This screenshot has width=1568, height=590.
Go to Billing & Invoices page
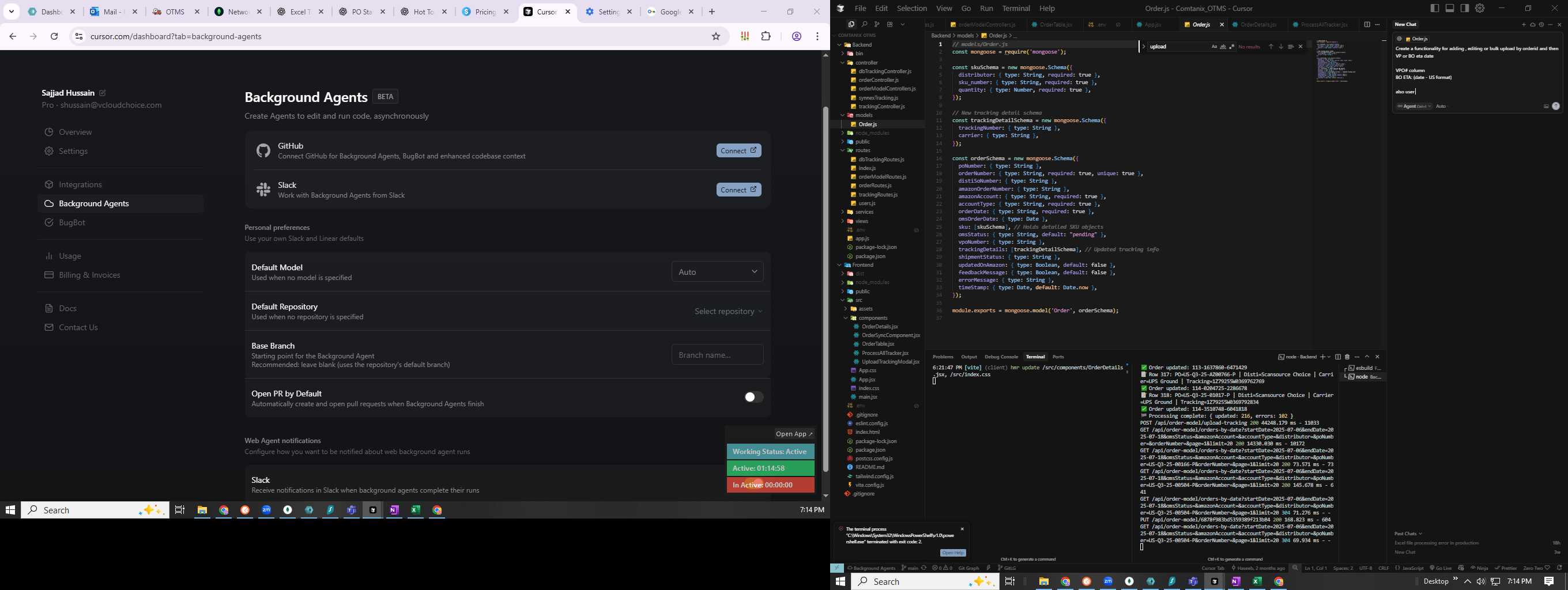click(89, 275)
